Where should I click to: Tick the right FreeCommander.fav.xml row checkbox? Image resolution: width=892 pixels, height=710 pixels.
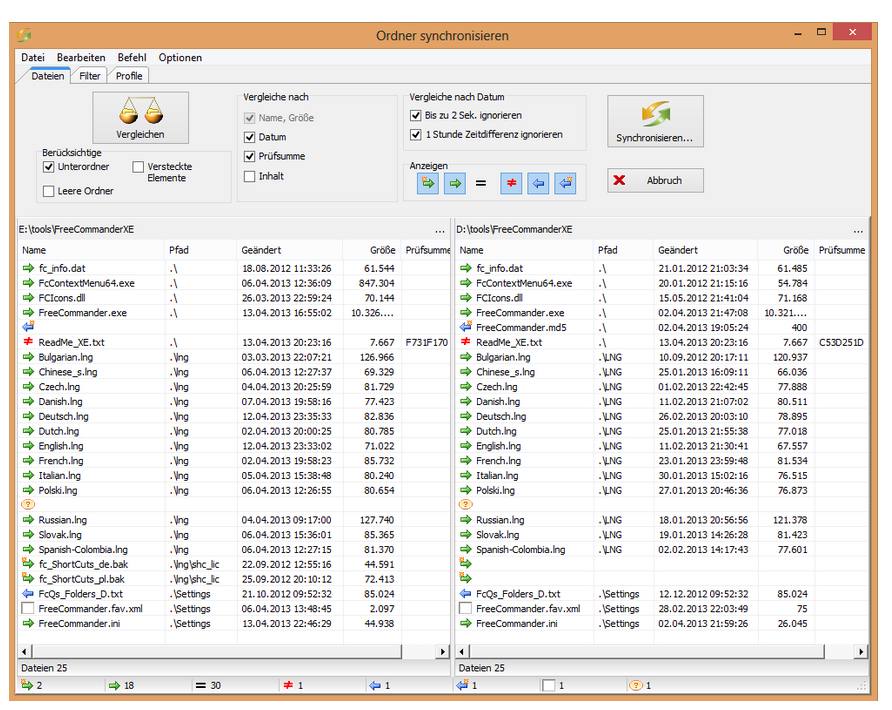(465, 609)
